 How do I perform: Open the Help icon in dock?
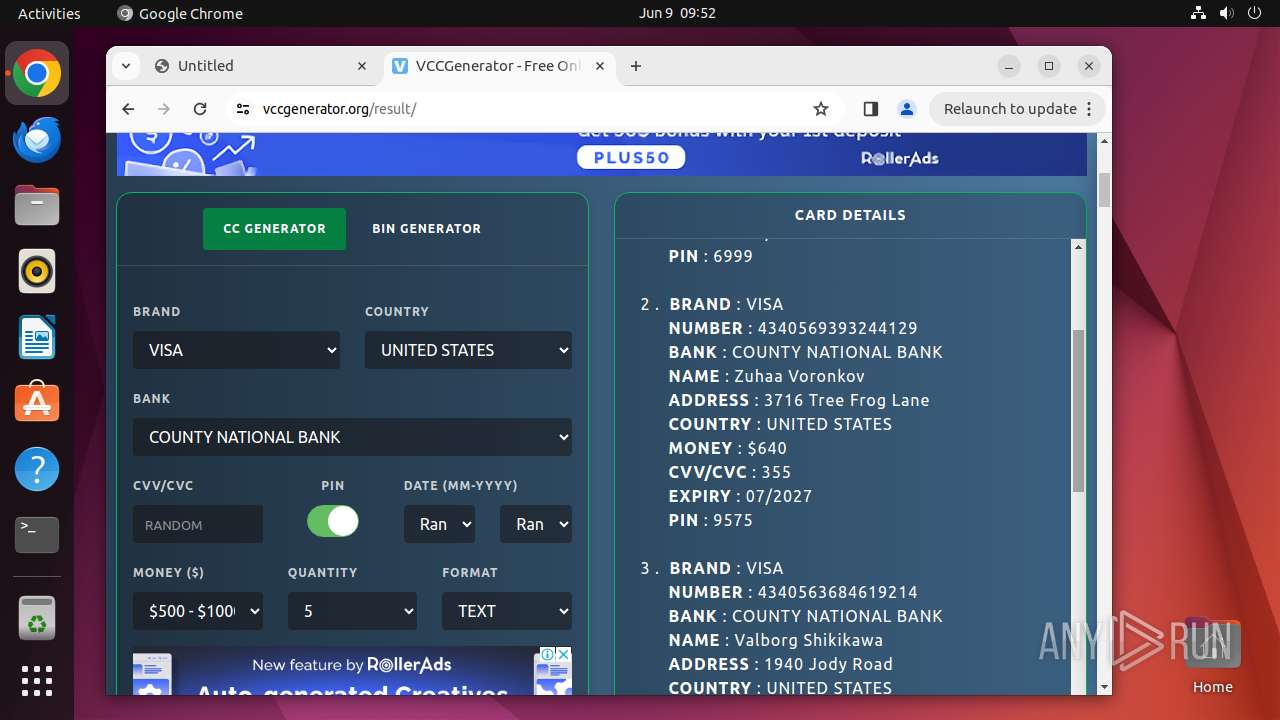tap(37, 470)
